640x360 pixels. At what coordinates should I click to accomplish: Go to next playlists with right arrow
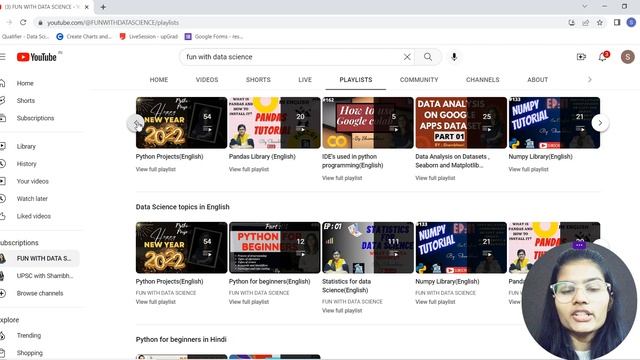tap(600, 123)
